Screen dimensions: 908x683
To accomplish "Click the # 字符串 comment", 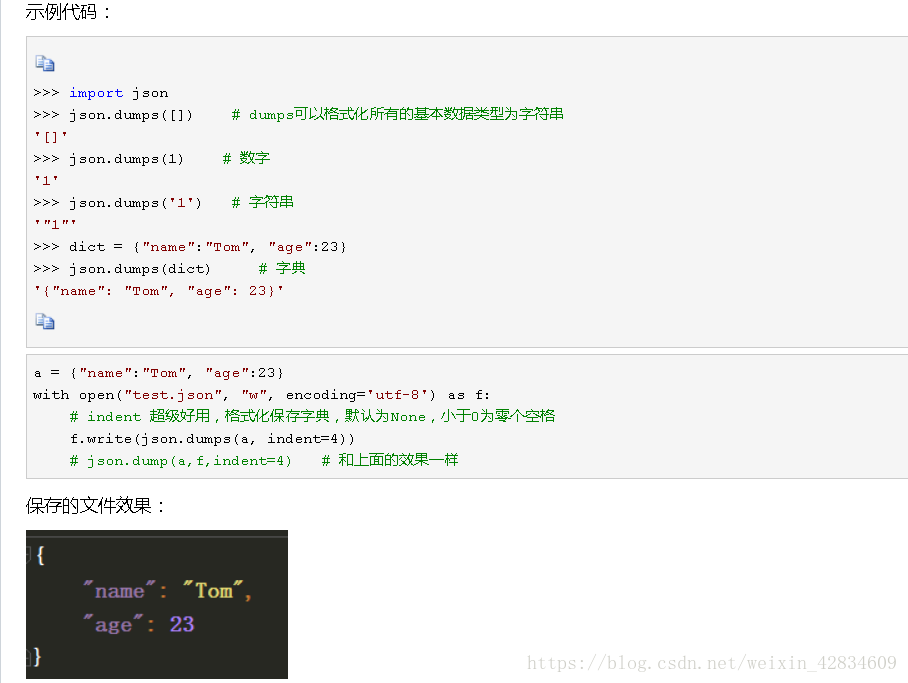I will pyautogui.click(x=263, y=202).
